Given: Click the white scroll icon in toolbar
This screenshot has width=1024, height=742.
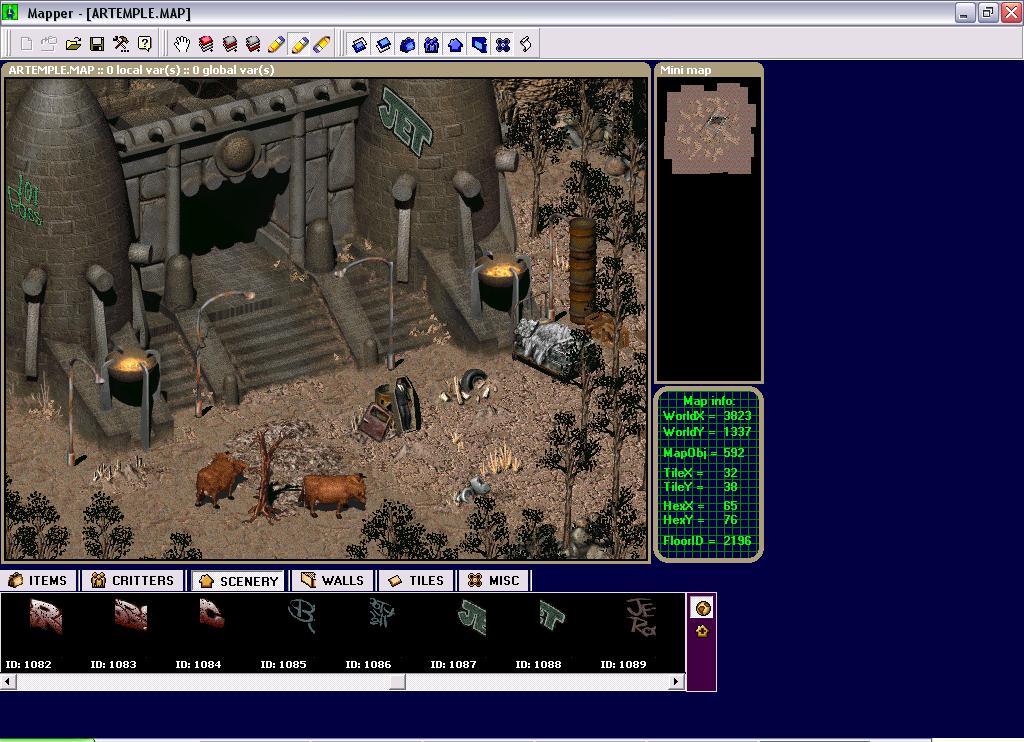Looking at the screenshot, I should (x=526, y=44).
